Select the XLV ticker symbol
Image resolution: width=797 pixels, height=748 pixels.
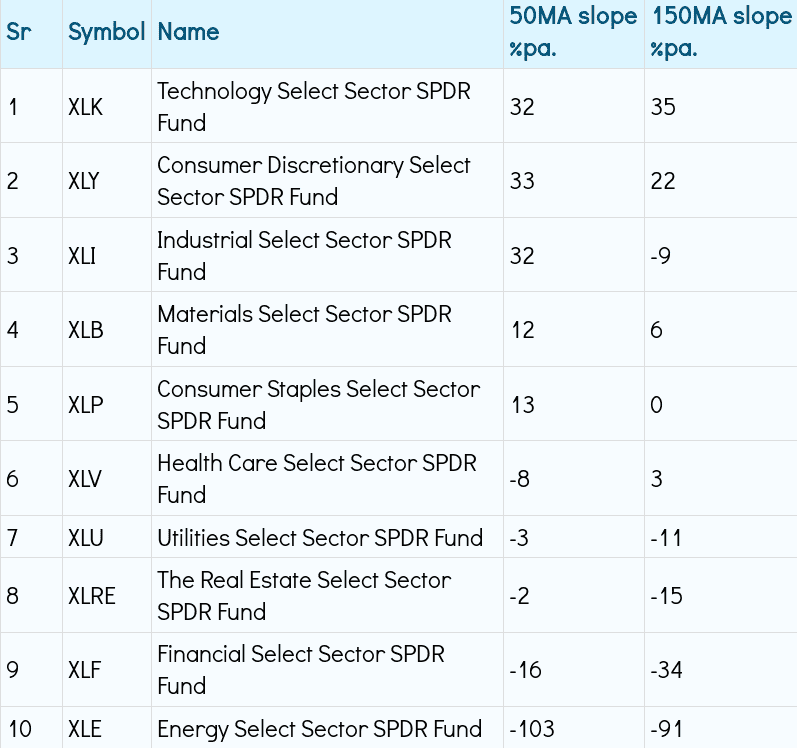point(86,478)
